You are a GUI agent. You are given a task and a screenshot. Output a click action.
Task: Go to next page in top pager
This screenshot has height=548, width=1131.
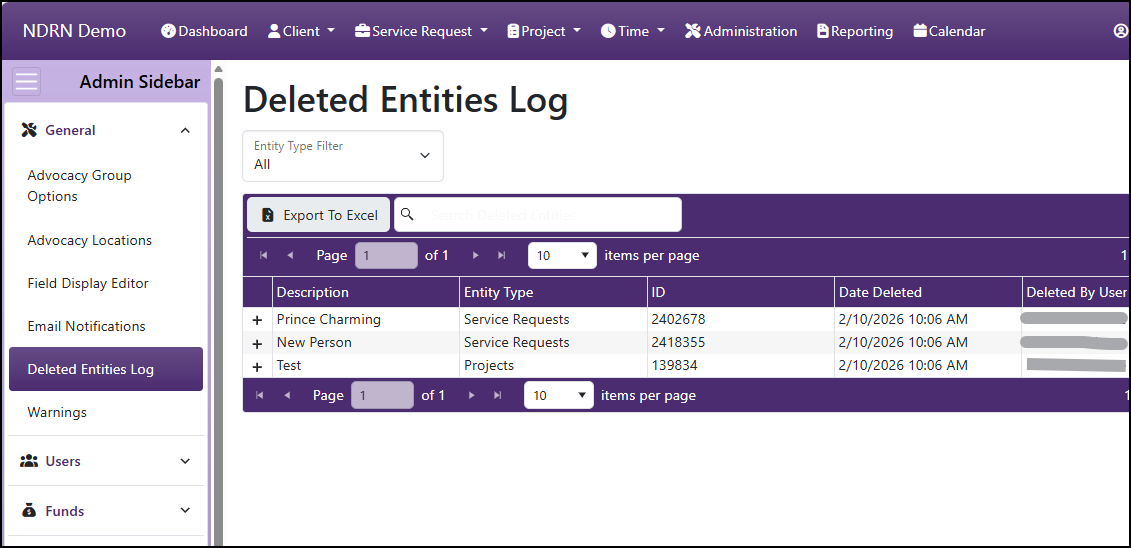[x=475, y=255]
